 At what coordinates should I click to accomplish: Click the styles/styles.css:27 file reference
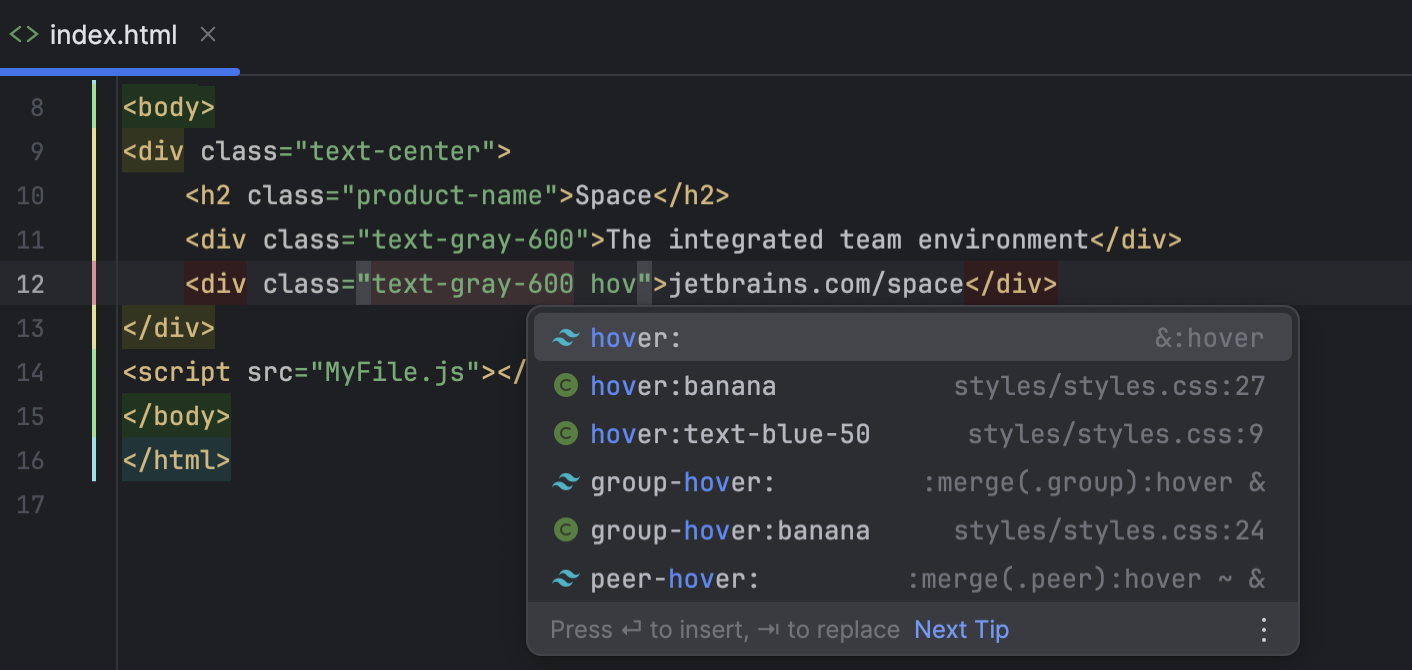[x=1109, y=385]
